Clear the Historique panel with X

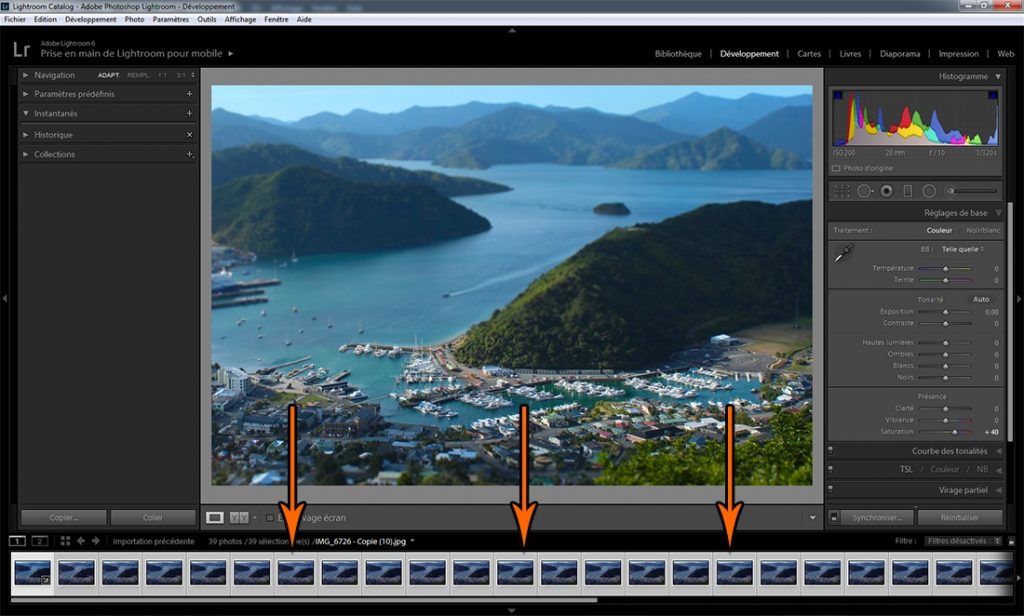pyautogui.click(x=189, y=134)
